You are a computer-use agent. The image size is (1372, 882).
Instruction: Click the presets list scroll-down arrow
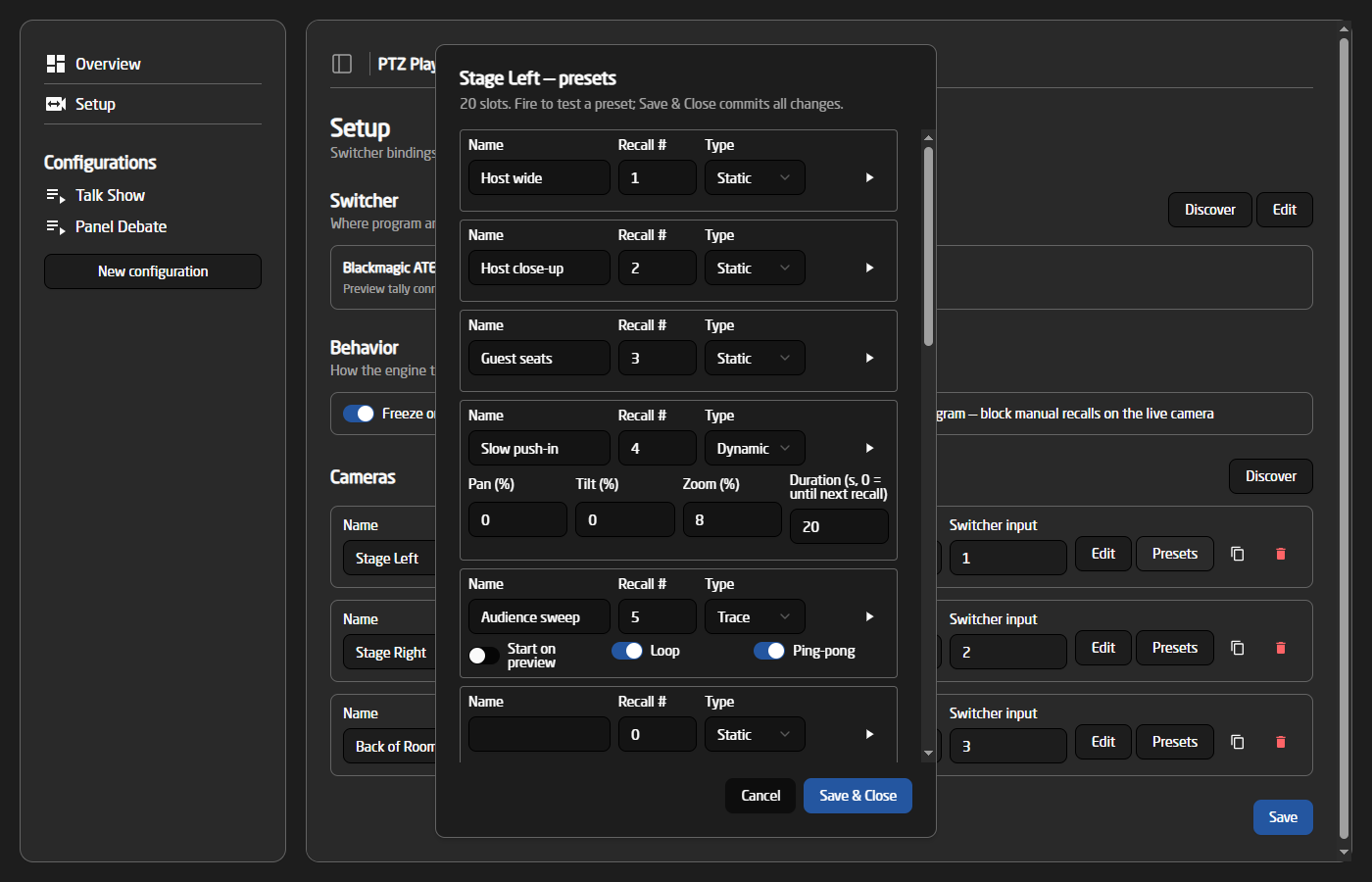pyautogui.click(x=928, y=754)
